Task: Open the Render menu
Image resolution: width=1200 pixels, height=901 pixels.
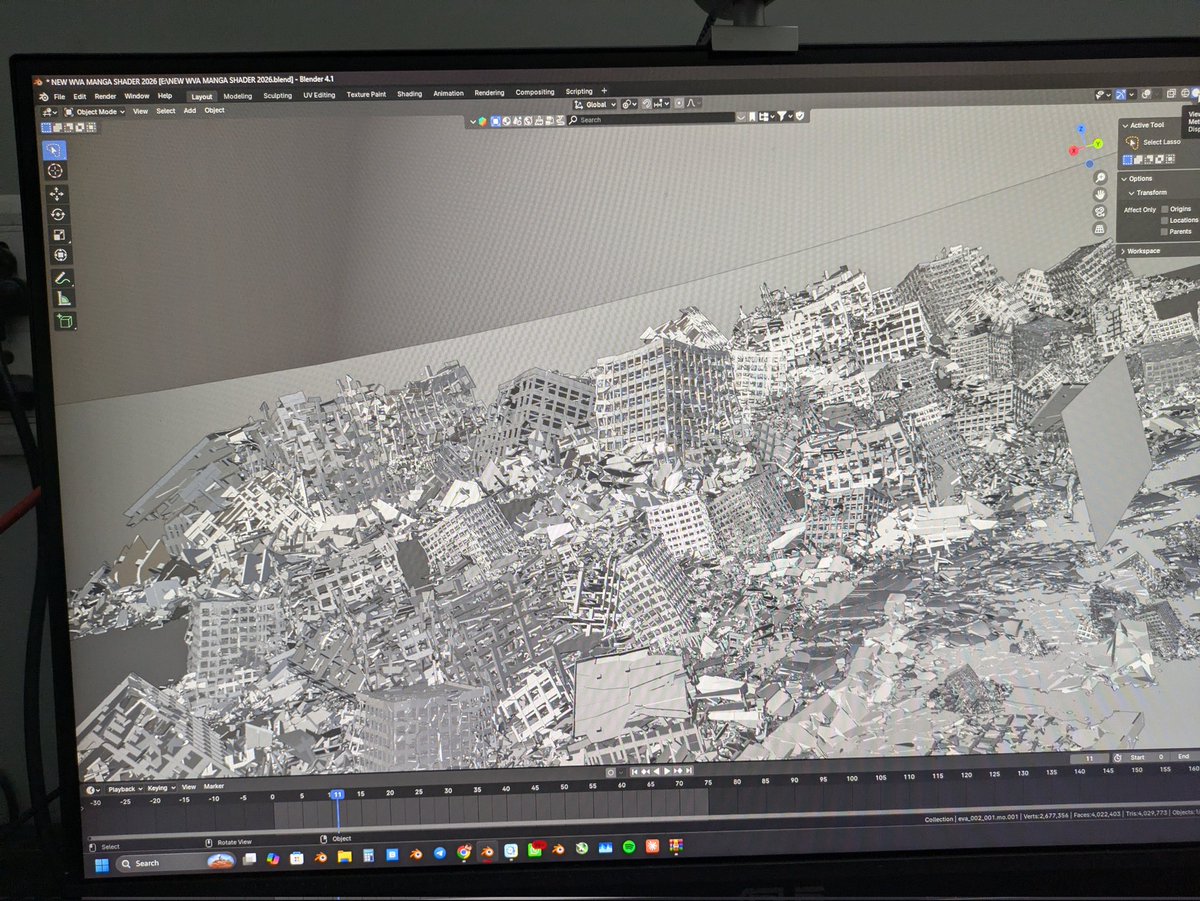Action: (106, 96)
